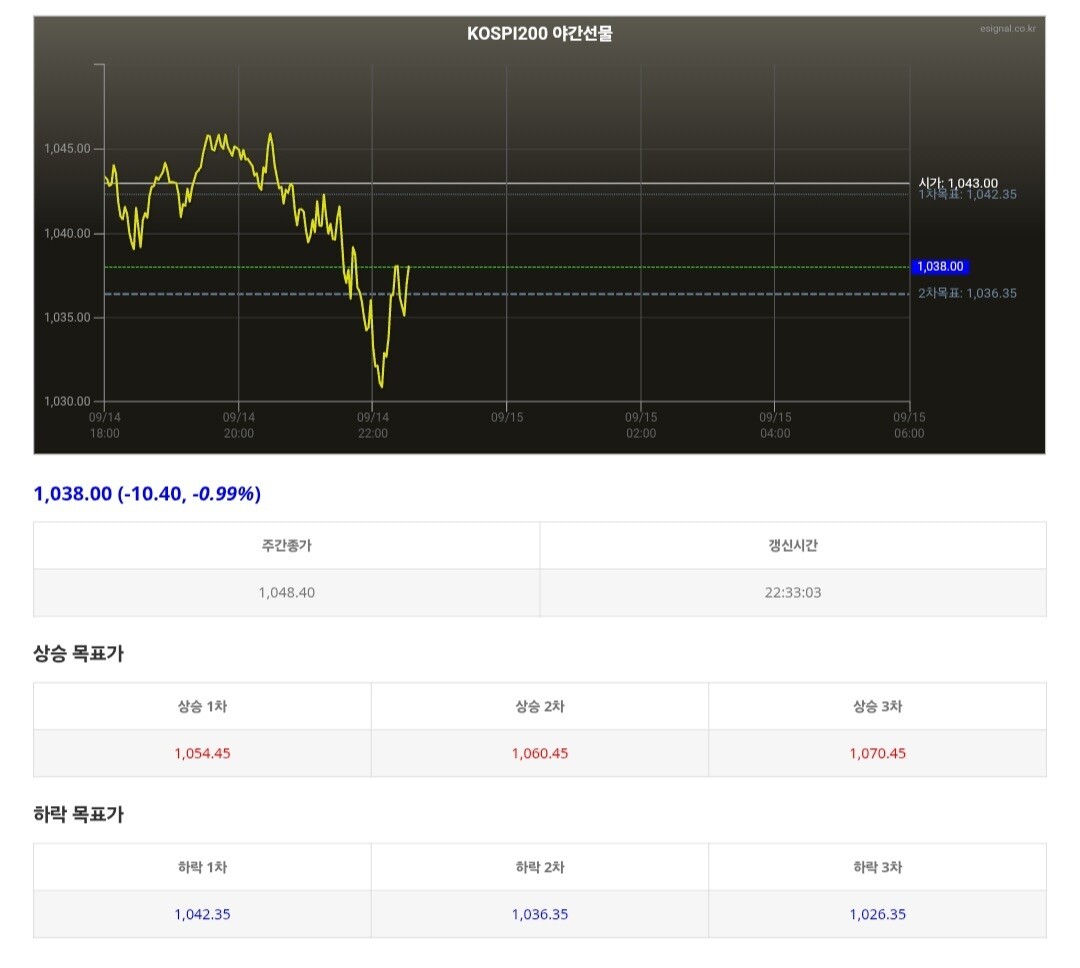Select the 시가 1,043.00 line label
The width and height of the screenshot is (1080, 968).
958,183
